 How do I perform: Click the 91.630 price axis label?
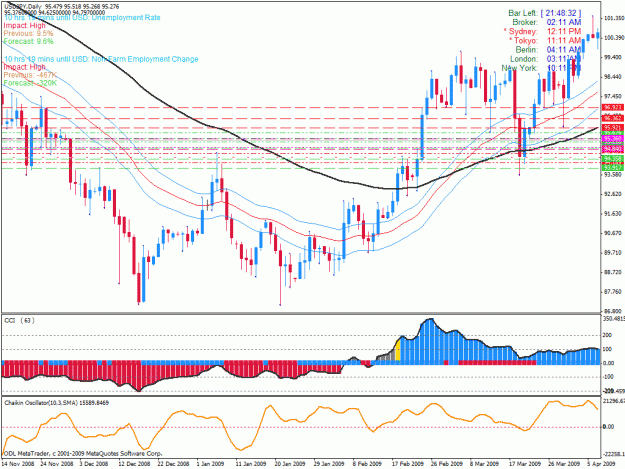tap(613, 214)
